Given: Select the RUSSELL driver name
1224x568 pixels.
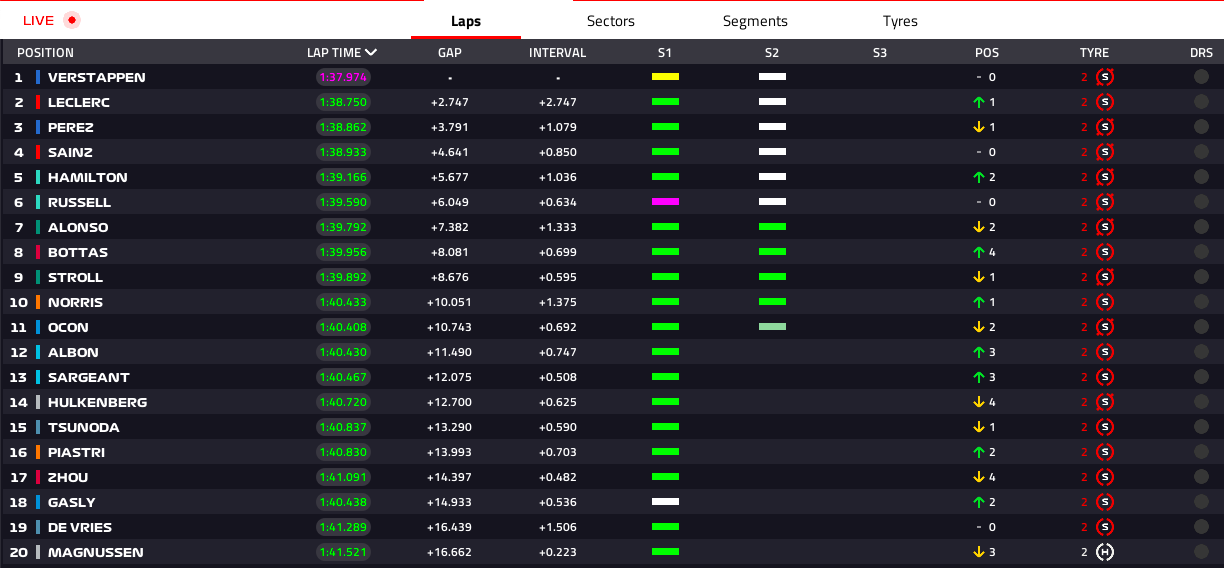Looking at the screenshot, I should click(79, 202).
